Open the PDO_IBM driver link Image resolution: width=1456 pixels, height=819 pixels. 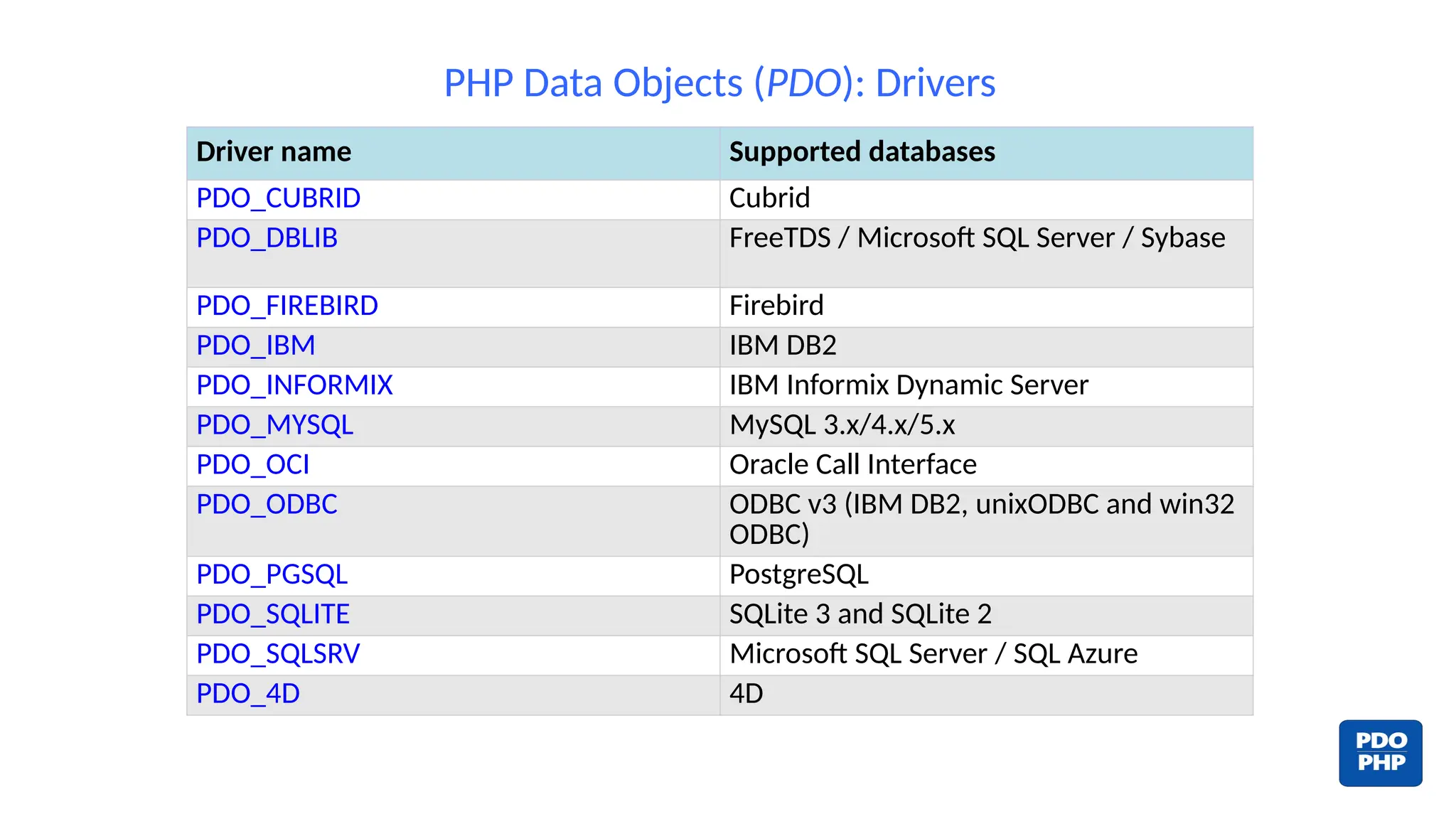[255, 346]
